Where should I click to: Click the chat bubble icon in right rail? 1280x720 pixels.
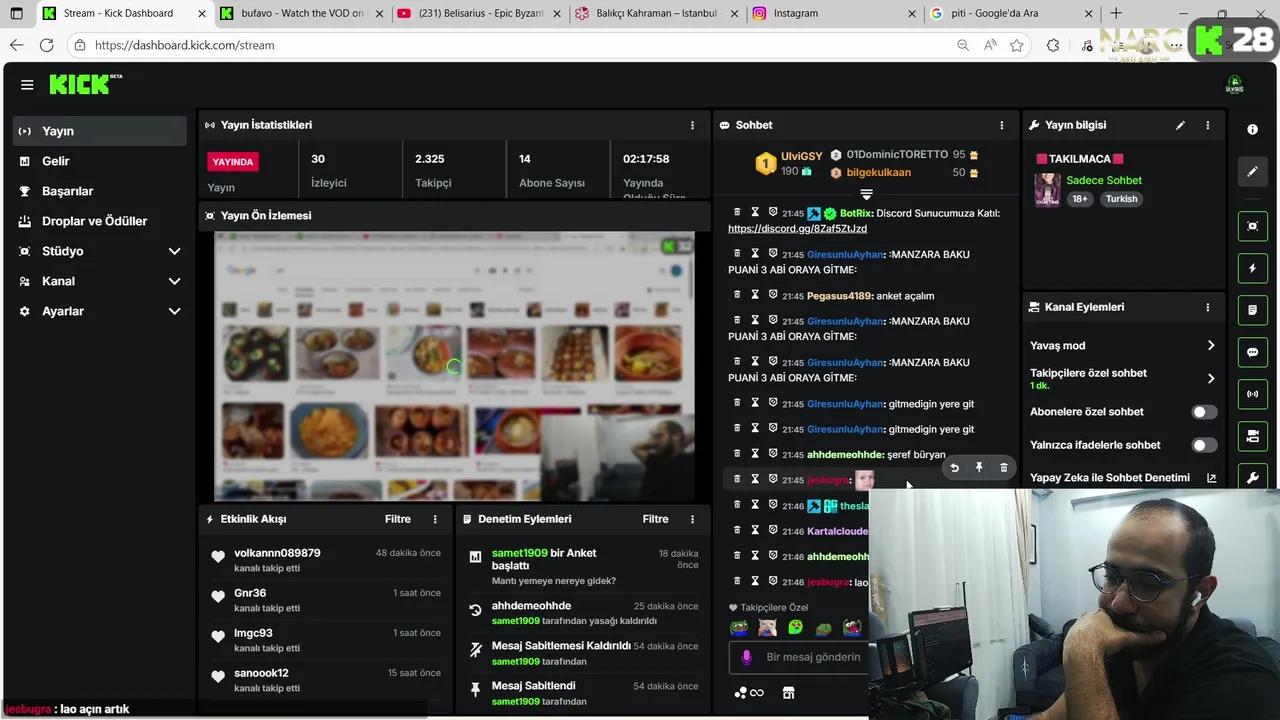(1252, 352)
